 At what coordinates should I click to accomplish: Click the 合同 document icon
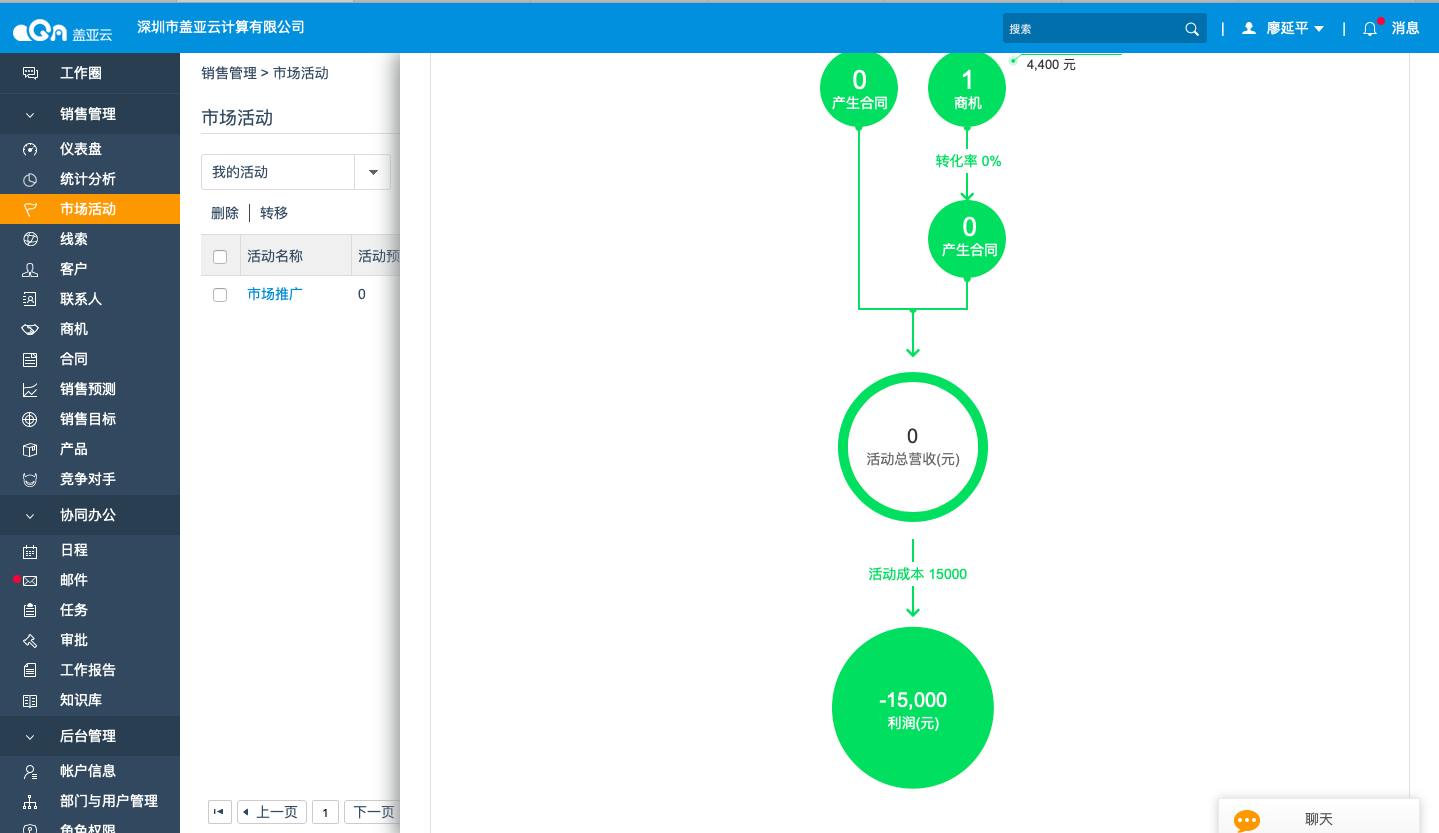click(x=30, y=359)
